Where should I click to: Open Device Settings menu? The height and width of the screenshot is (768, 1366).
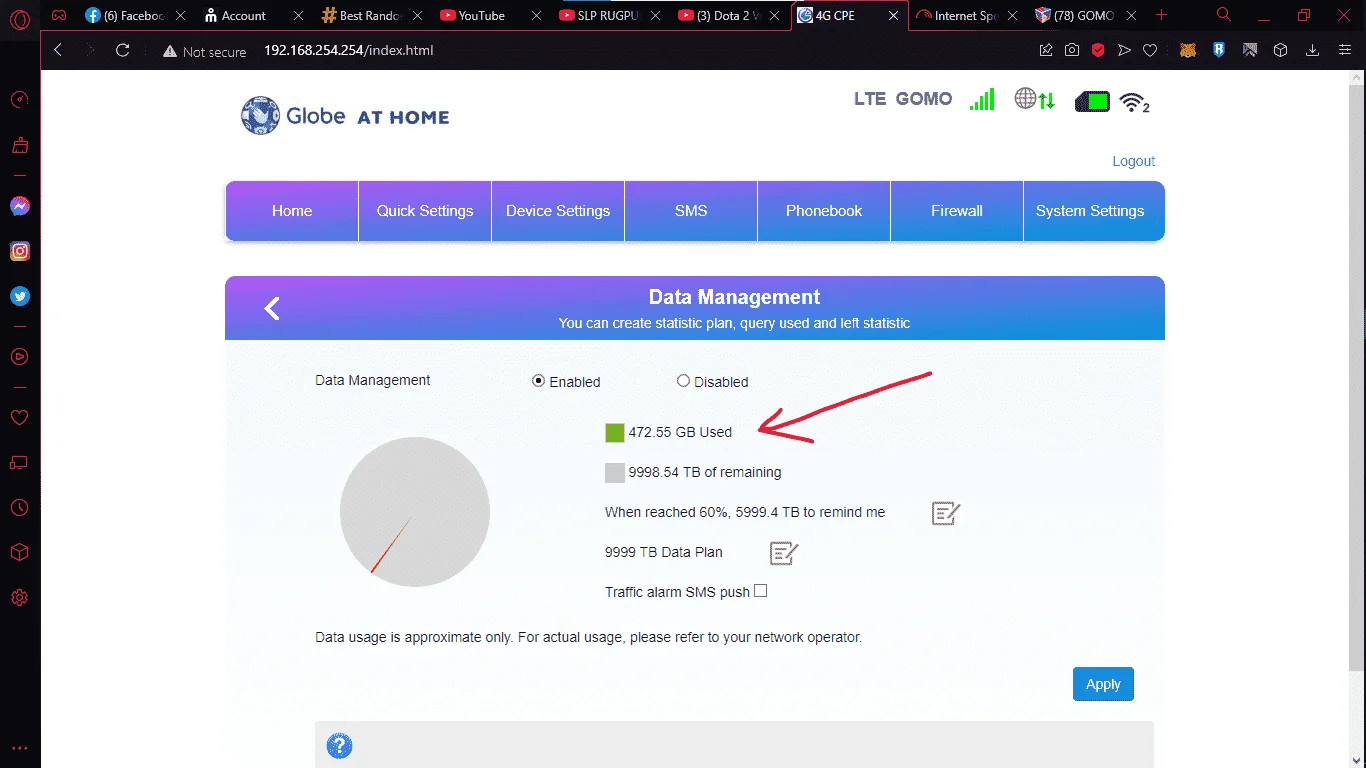[558, 211]
